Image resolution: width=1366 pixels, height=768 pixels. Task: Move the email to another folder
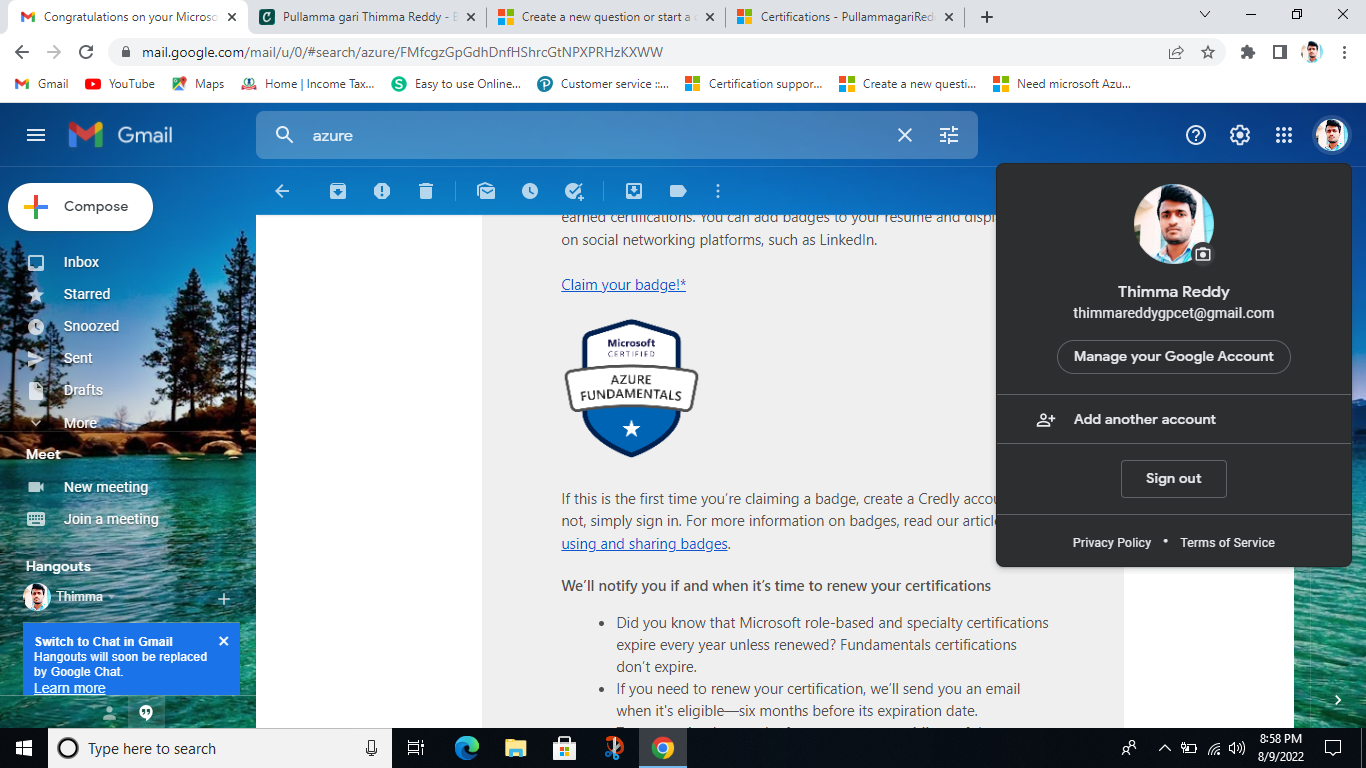pos(633,190)
